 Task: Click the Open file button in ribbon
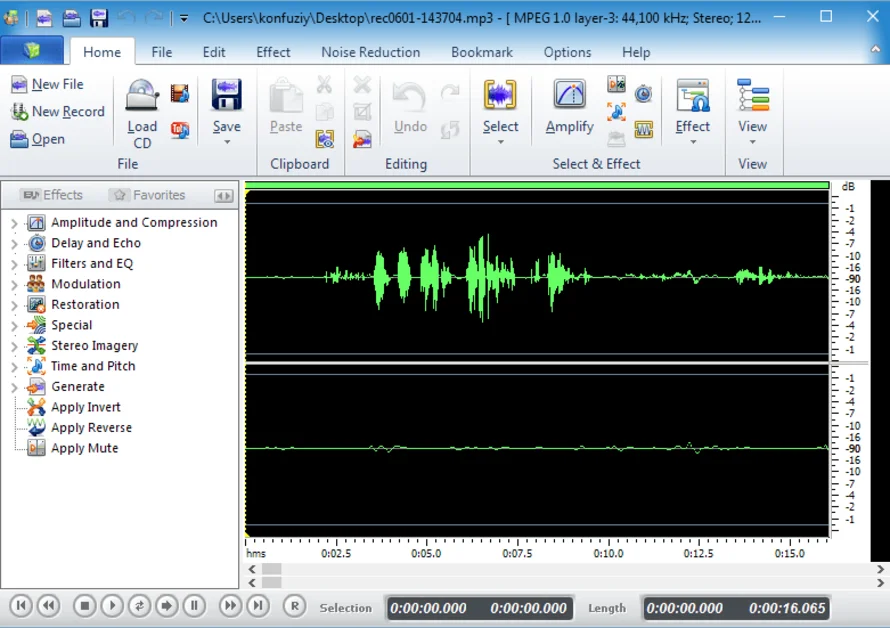coord(37,139)
